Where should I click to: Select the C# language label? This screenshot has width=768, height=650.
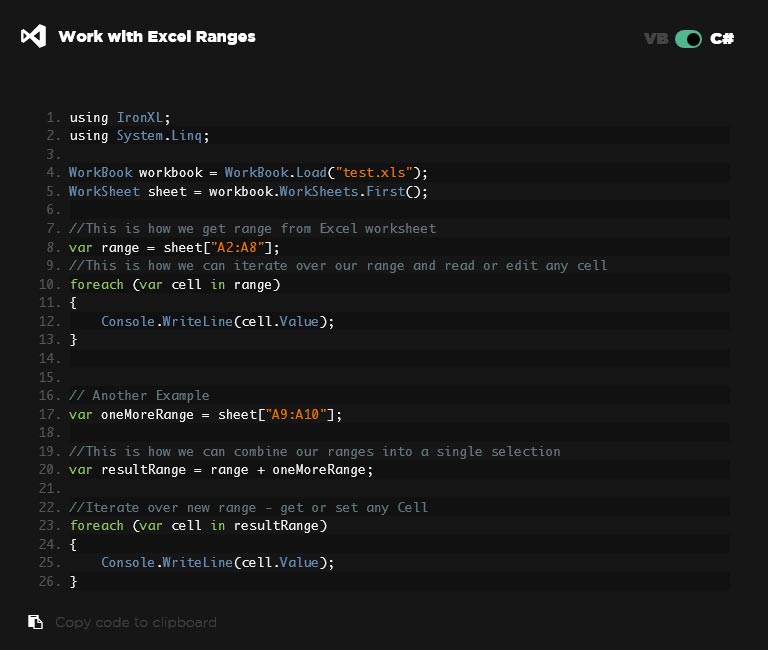(722, 39)
